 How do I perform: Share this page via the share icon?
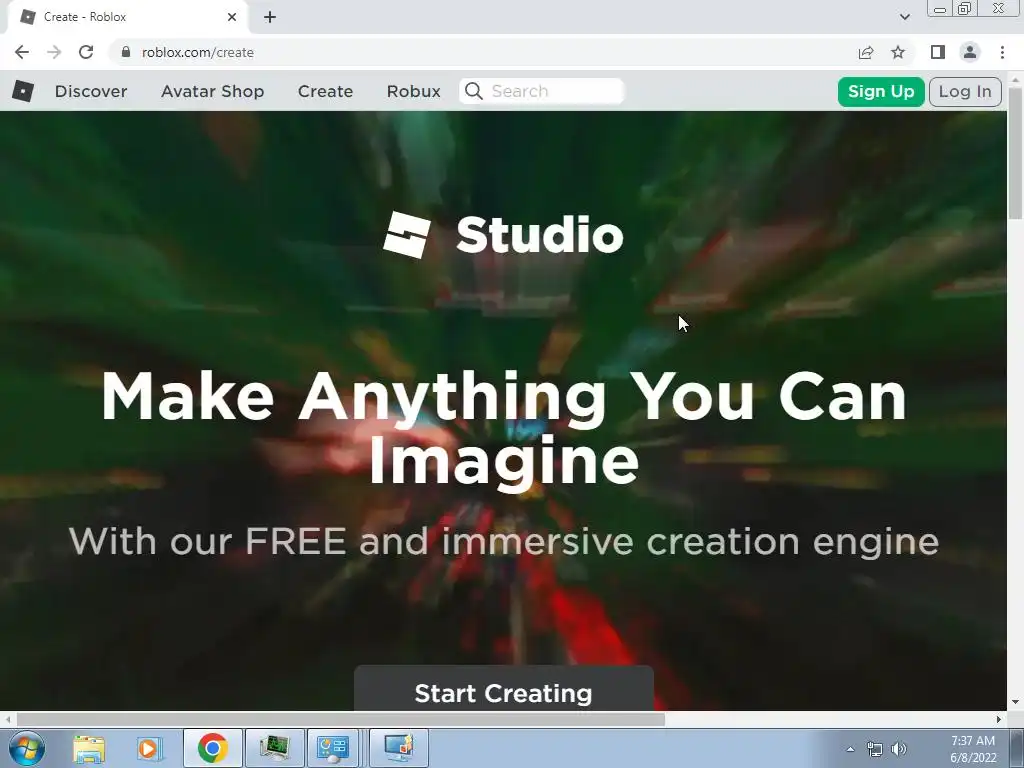coord(866,52)
